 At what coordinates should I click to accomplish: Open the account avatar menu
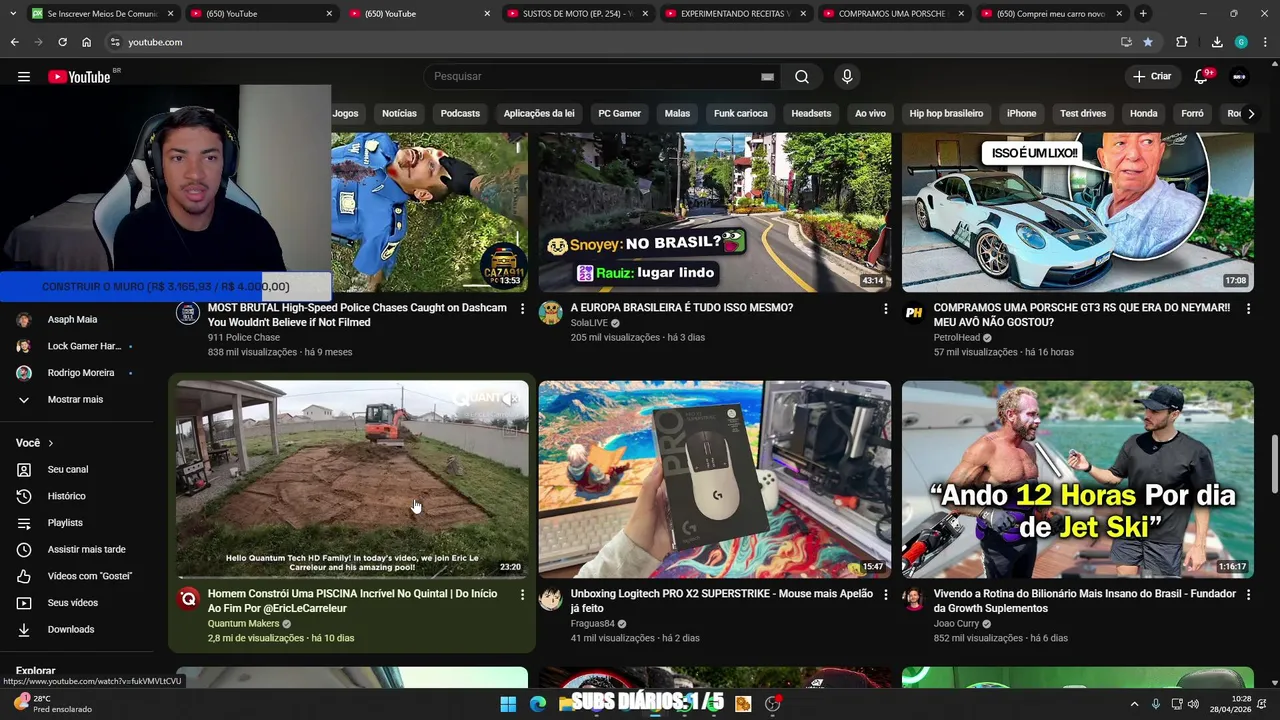[x=1239, y=77]
